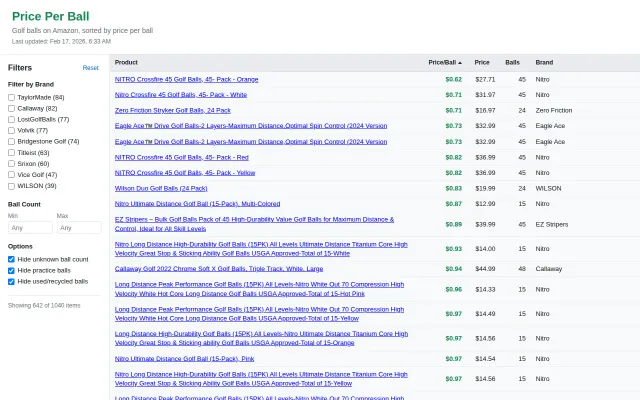Screen dimensions: 640x400
Task: Click the Zero Friction brand cell
Action: click(x=554, y=111)
